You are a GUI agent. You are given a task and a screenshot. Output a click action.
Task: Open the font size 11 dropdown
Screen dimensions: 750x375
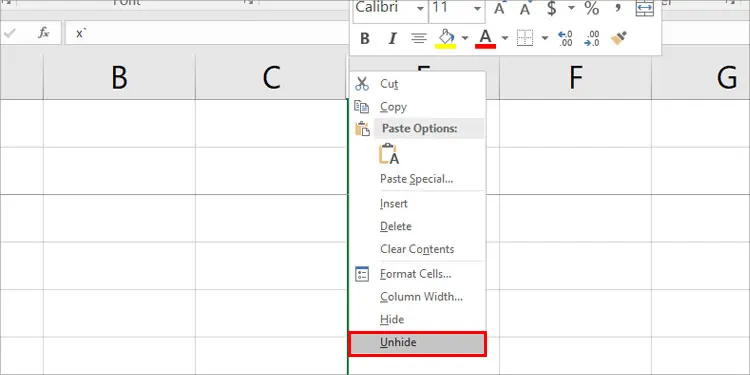pyautogui.click(x=477, y=9)
